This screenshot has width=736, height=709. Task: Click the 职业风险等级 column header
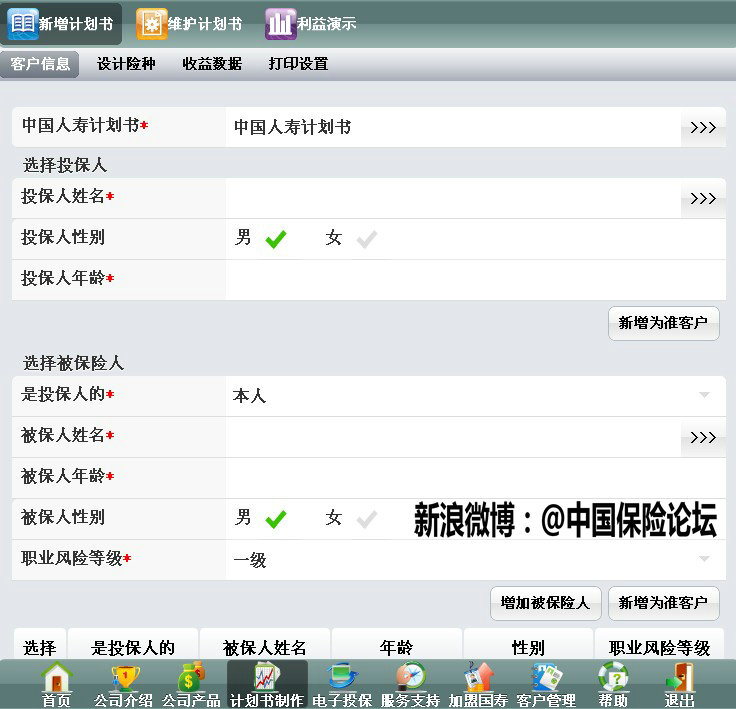pyautogui.click(x=659, y=646)
